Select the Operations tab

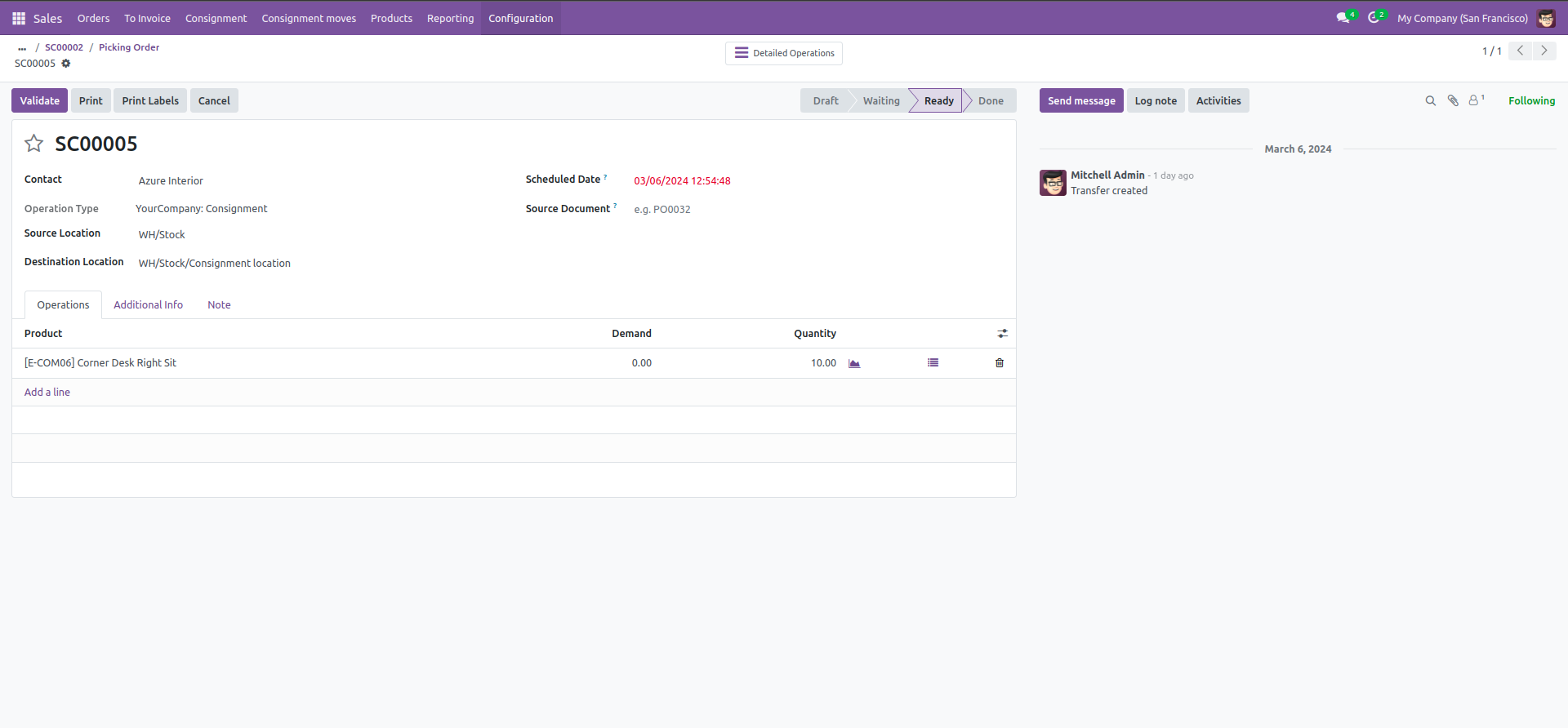tap(63, 305)
